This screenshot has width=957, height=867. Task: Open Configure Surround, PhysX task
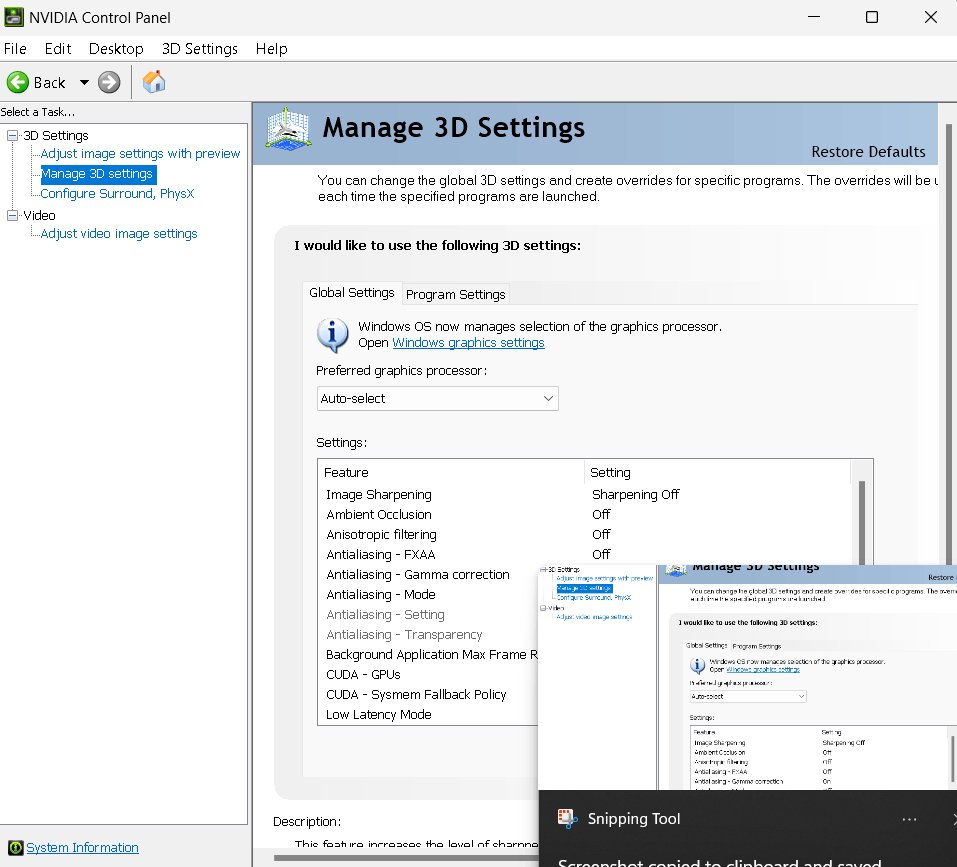point(117,193)
